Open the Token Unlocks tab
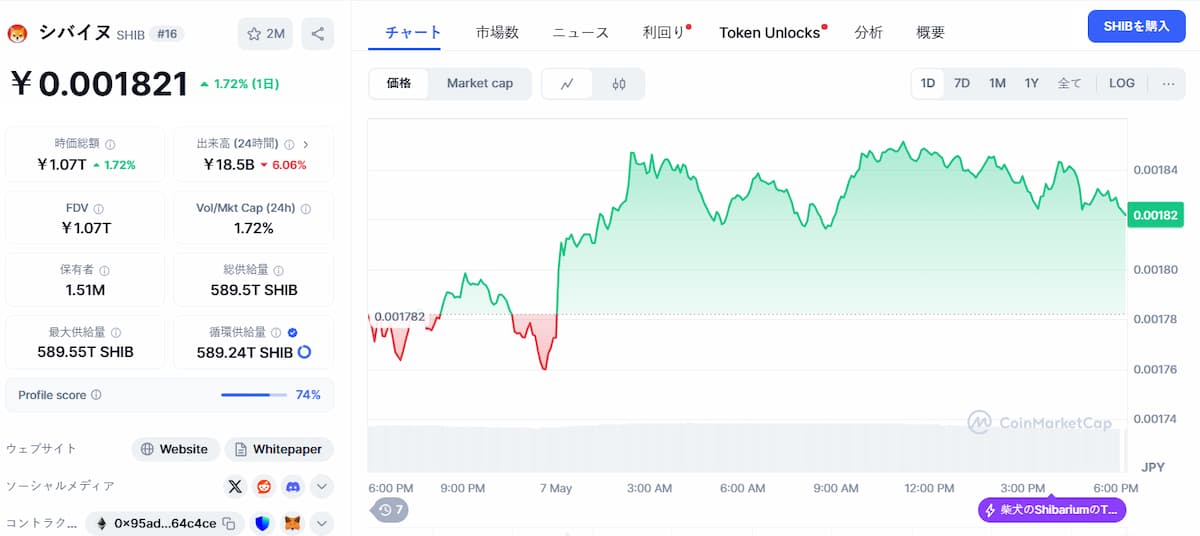This screenshot has height=536, width=1200. pos(769,32)
